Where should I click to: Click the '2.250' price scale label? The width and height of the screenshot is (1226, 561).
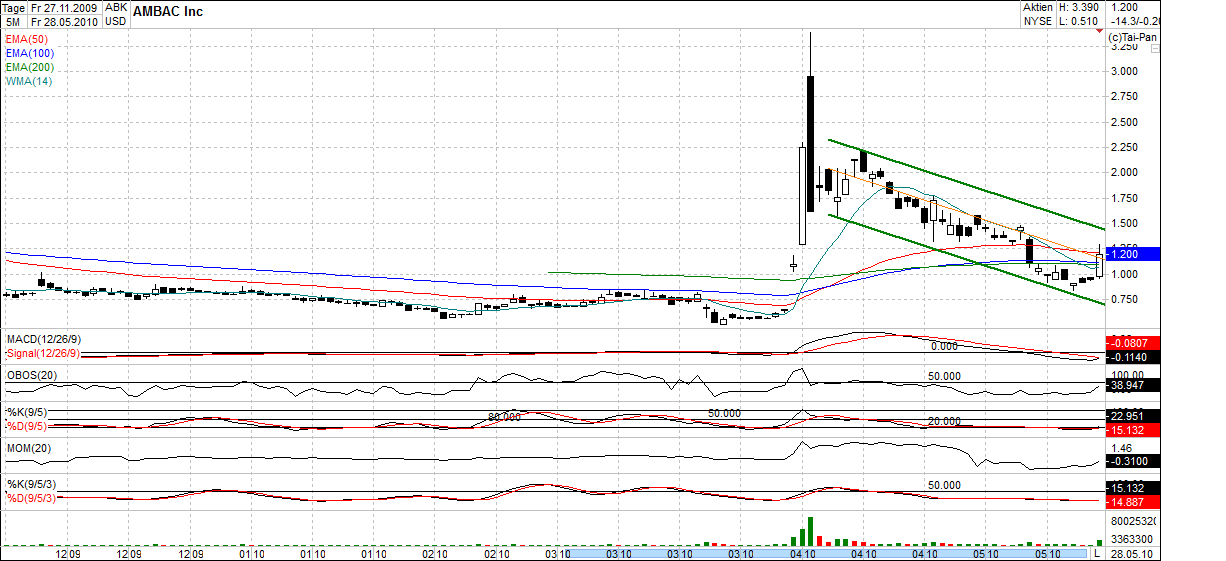click(1125, 147)
